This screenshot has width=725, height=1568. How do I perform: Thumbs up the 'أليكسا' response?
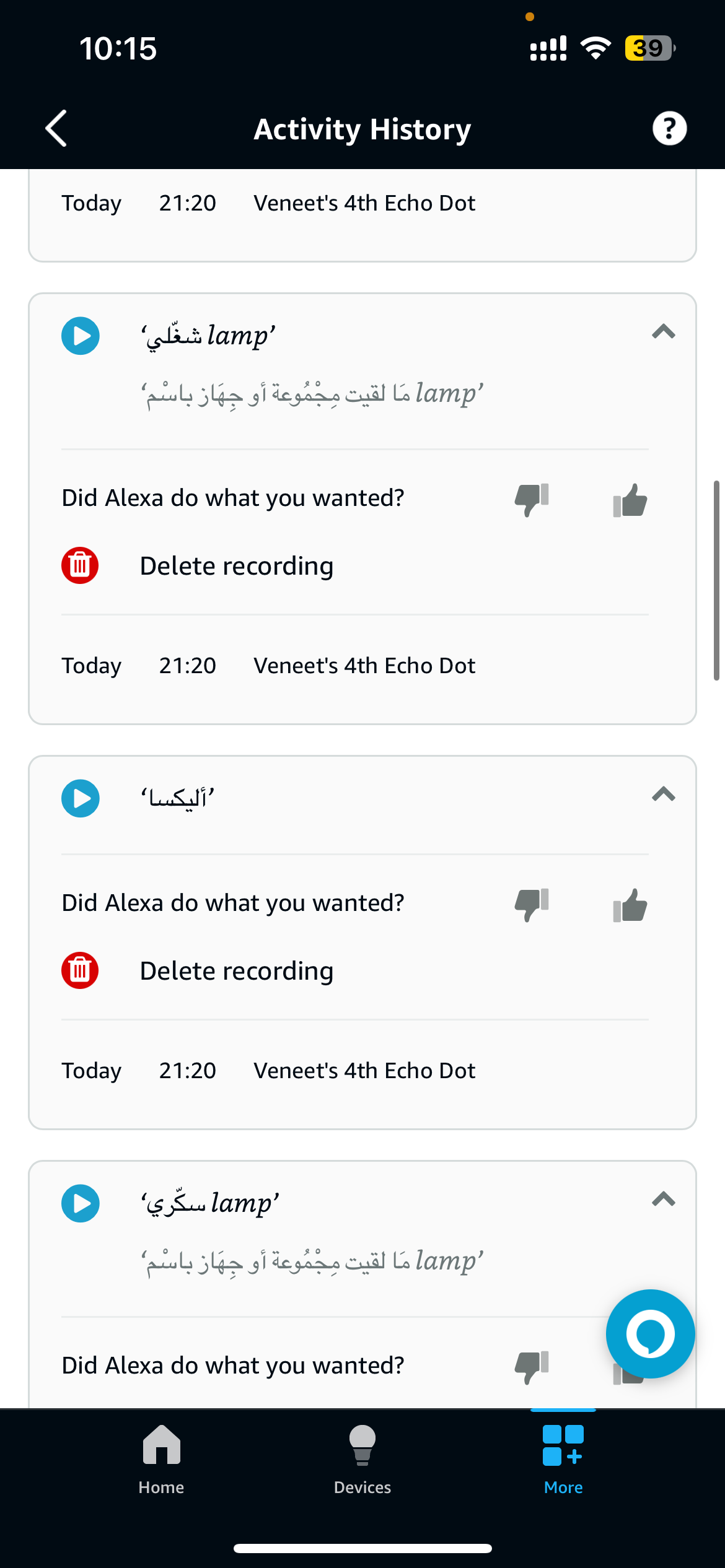(x=630, y=904)
